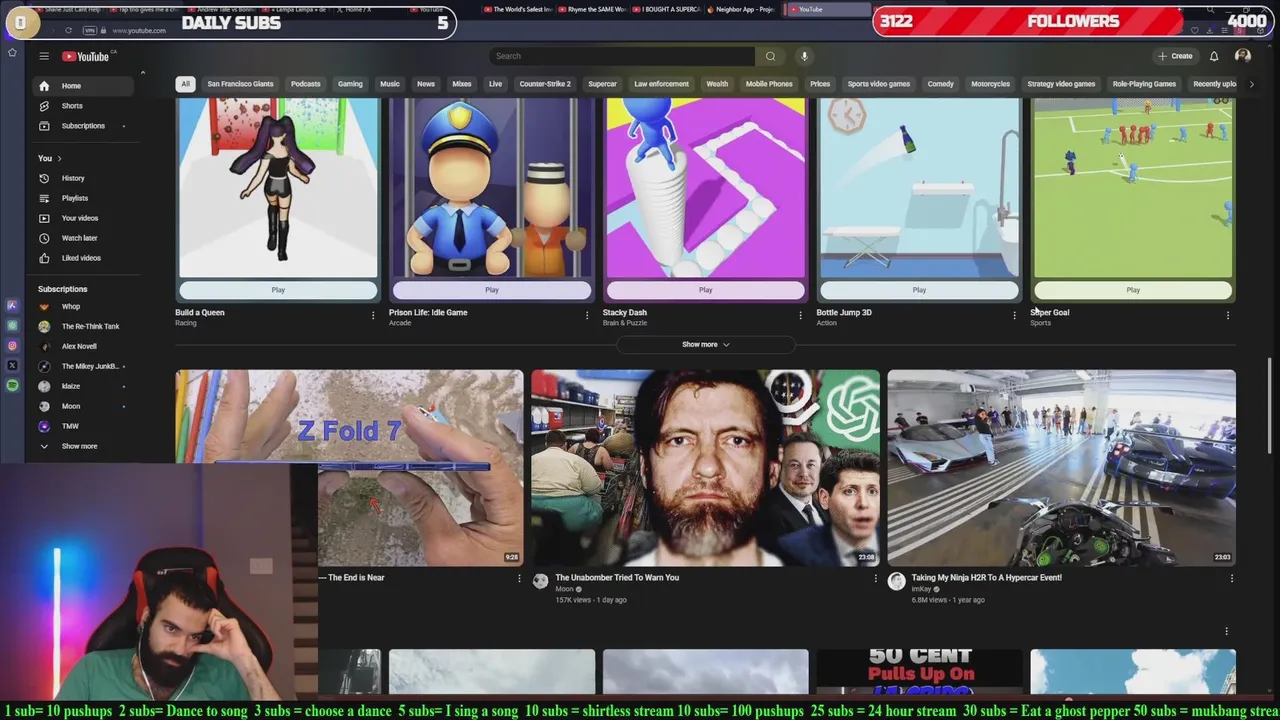Screen dimensions: 1280x720
Task: Select the Counter-Strike 2 chip
Action: [545, 84]
